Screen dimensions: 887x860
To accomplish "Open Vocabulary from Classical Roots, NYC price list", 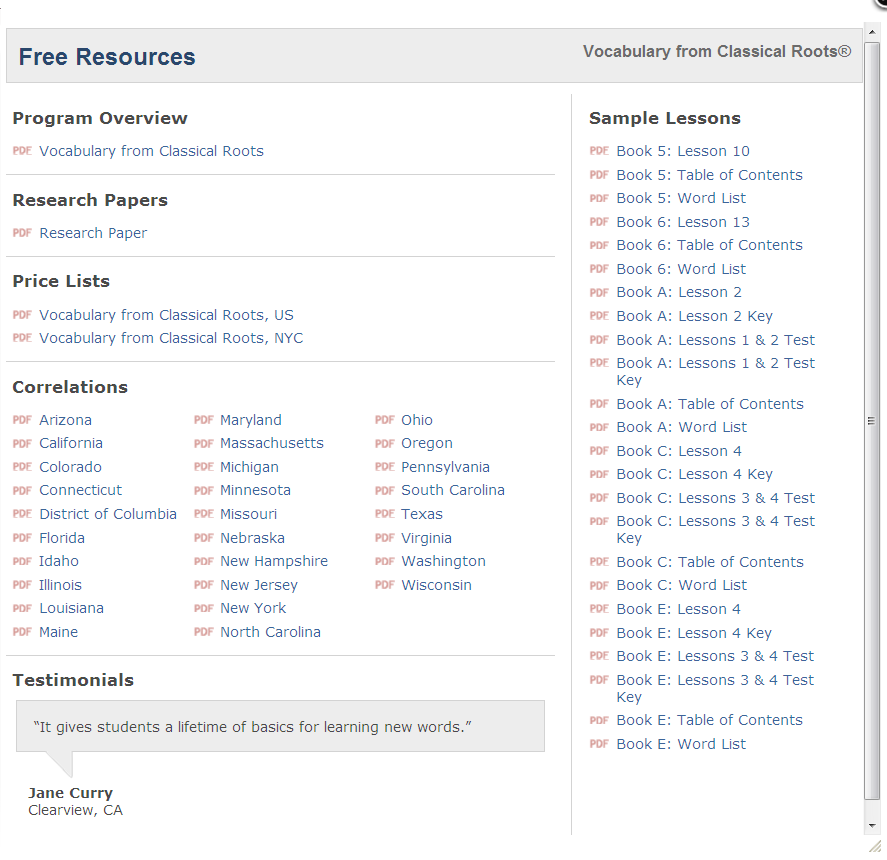I will [x=171, y=338].
